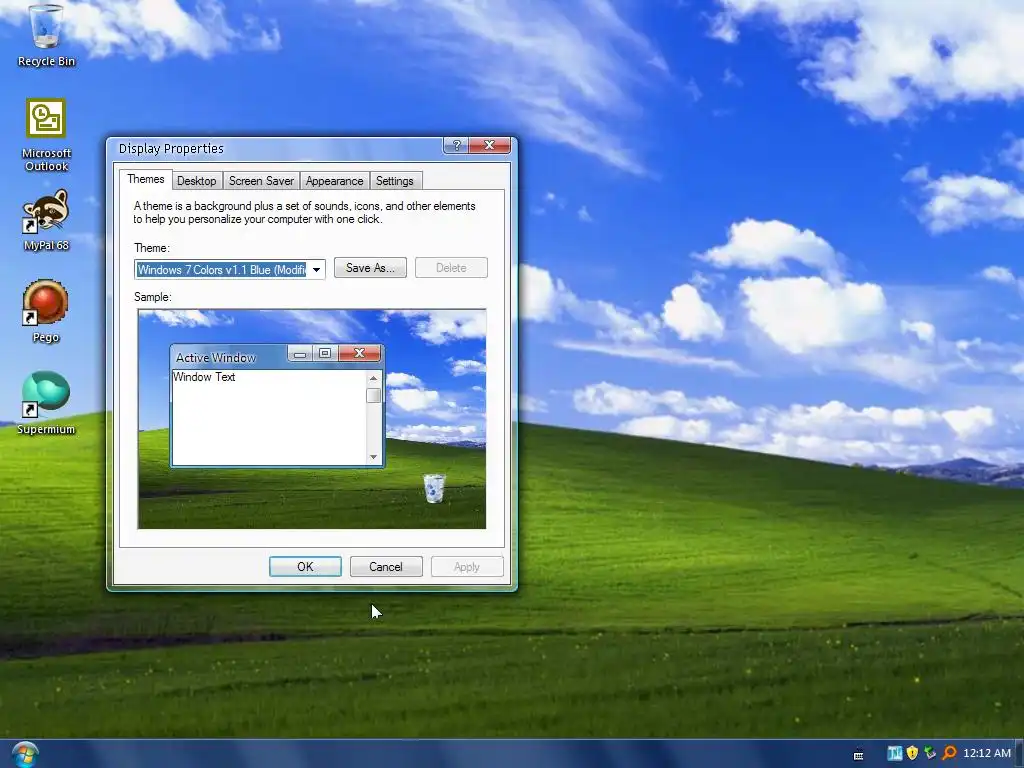Open the Appearance tab
The image size is (1024, 768).
point(334,181)
